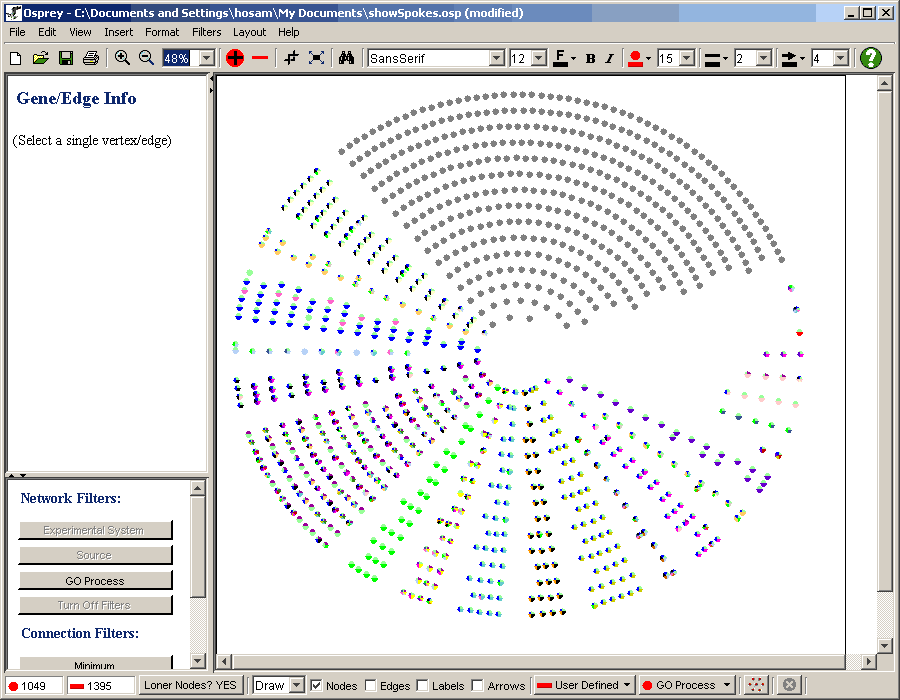Viewport: 900px width, 700px height.
Task: Open the Layout menu
Action: (250, 32)
